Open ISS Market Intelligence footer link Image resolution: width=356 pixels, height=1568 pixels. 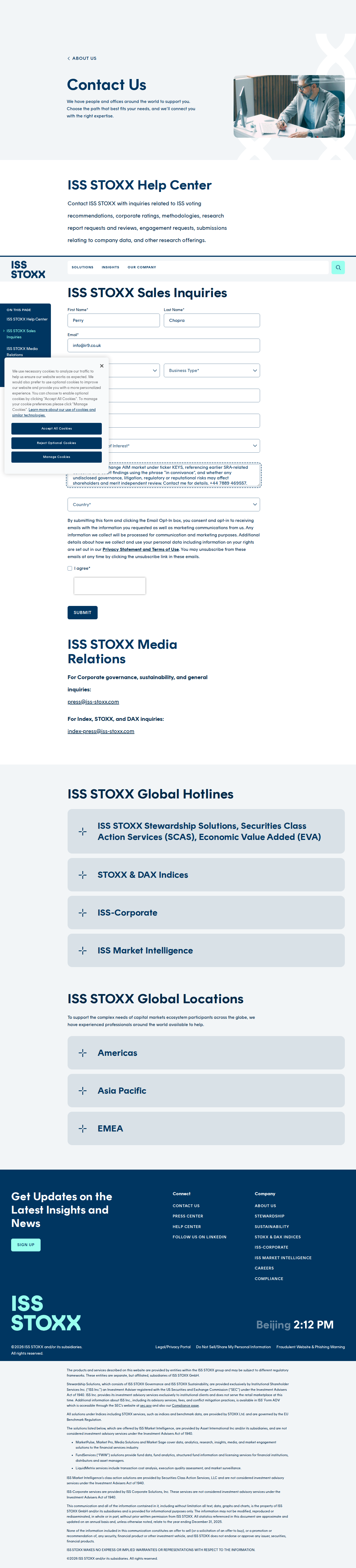click(x=283, y=1258)
